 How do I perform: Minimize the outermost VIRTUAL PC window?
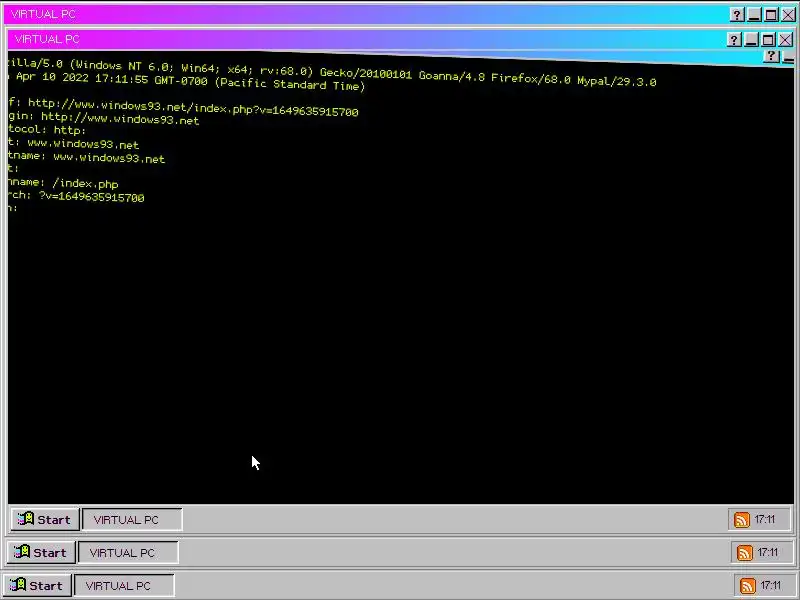[x=754, y=15]
